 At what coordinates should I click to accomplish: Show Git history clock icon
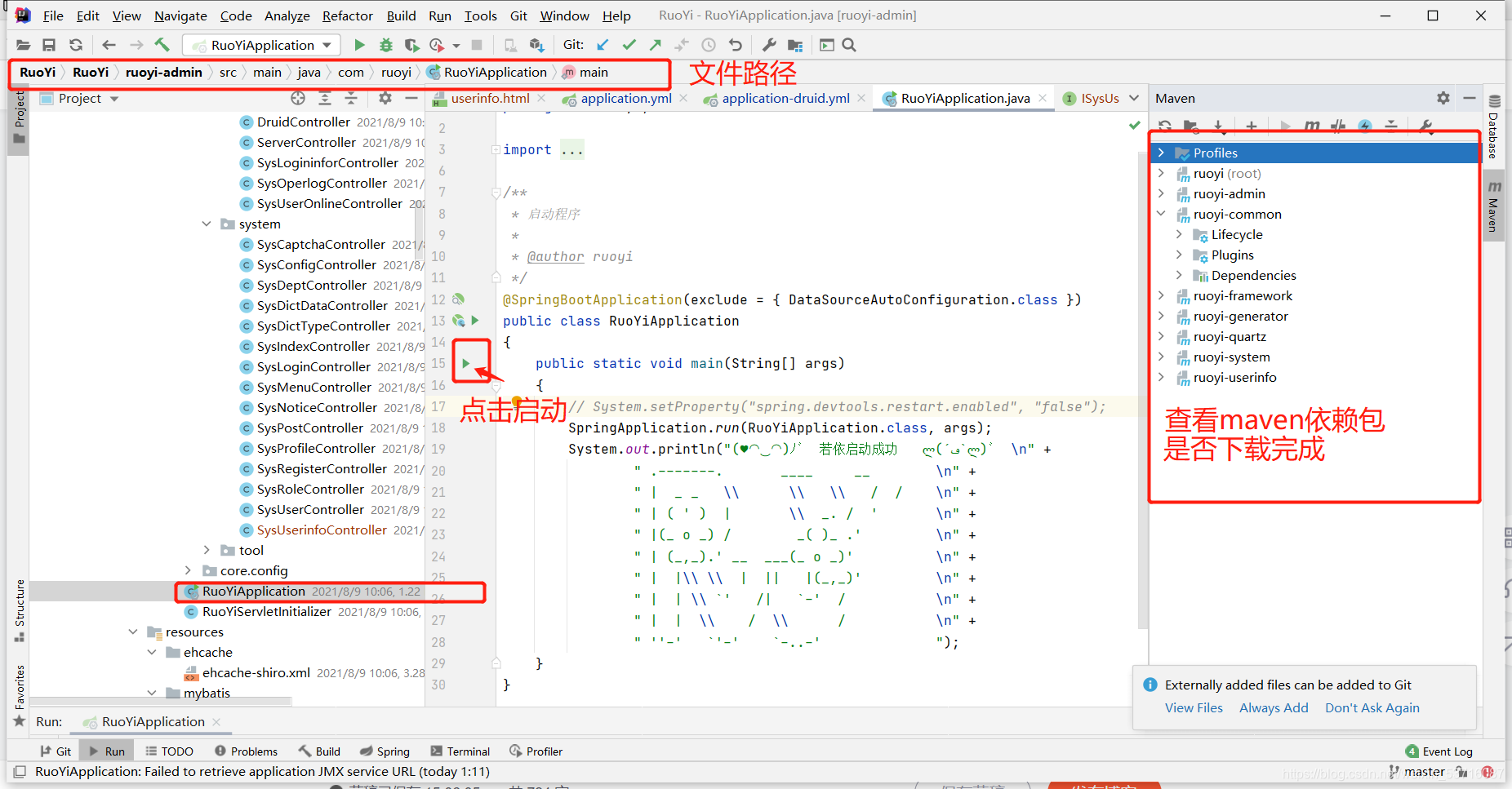click(x=709, y=45)
